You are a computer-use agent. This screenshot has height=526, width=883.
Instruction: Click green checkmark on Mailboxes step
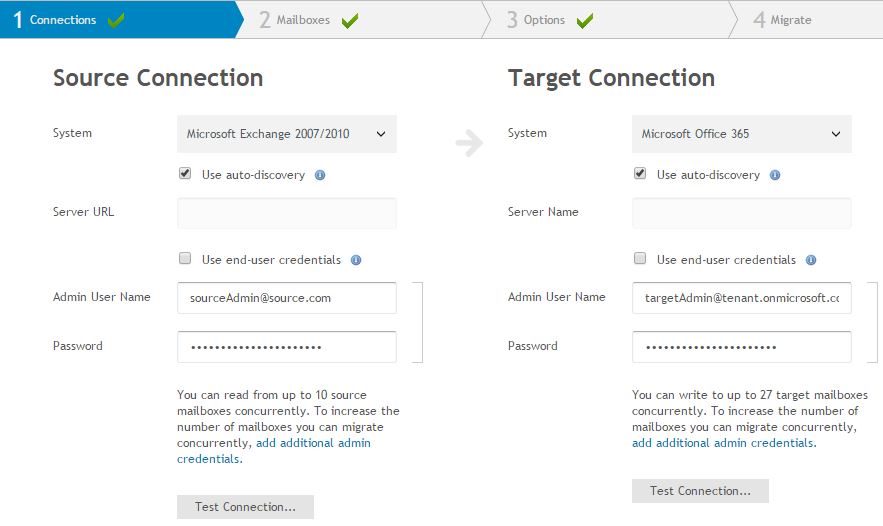350,20
